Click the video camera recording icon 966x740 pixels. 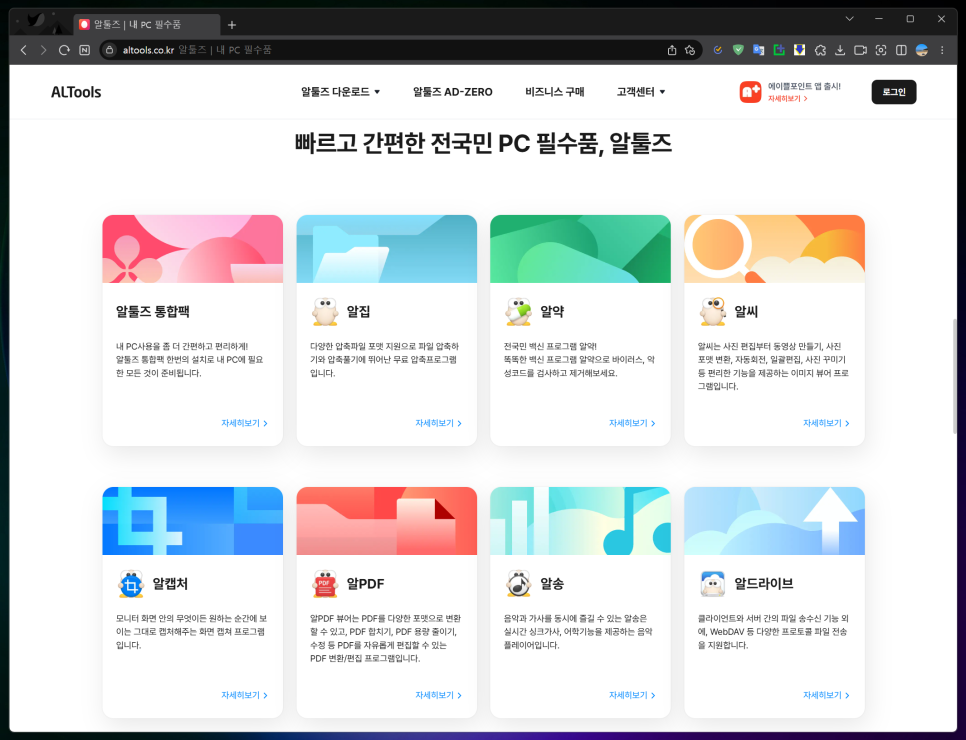tap(861, 50)
